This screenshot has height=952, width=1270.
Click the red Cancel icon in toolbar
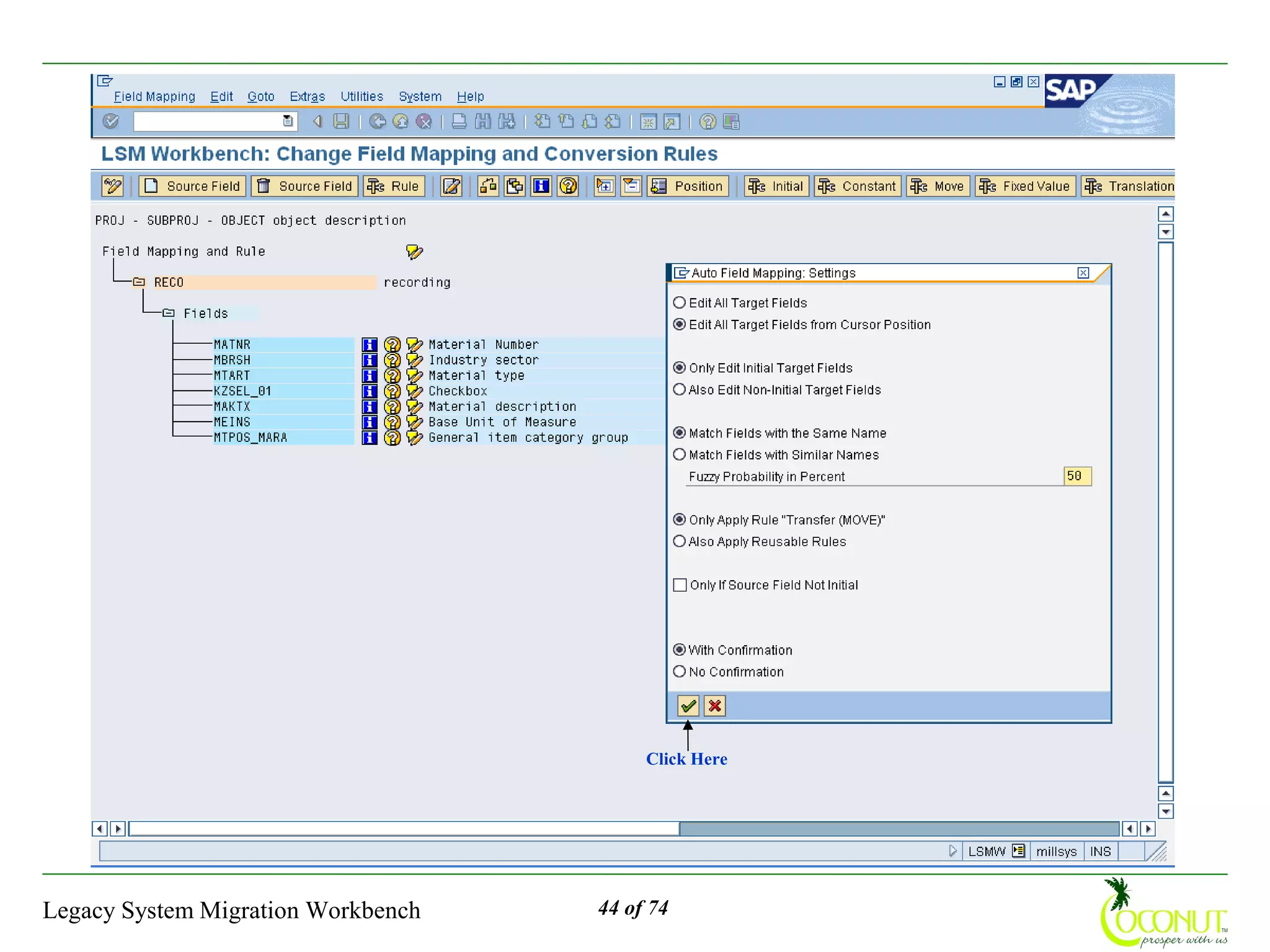click(x=424, y=121)
